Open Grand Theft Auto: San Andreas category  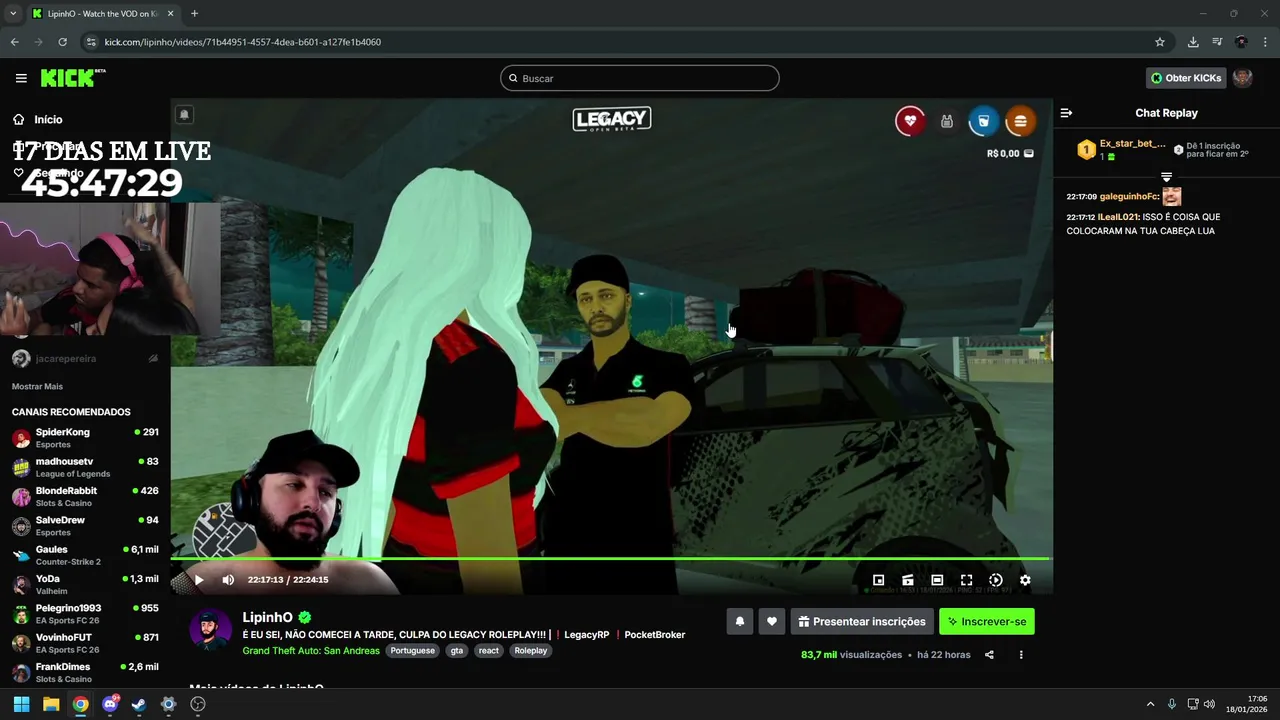pyautogui.click(x=311, y=650)
